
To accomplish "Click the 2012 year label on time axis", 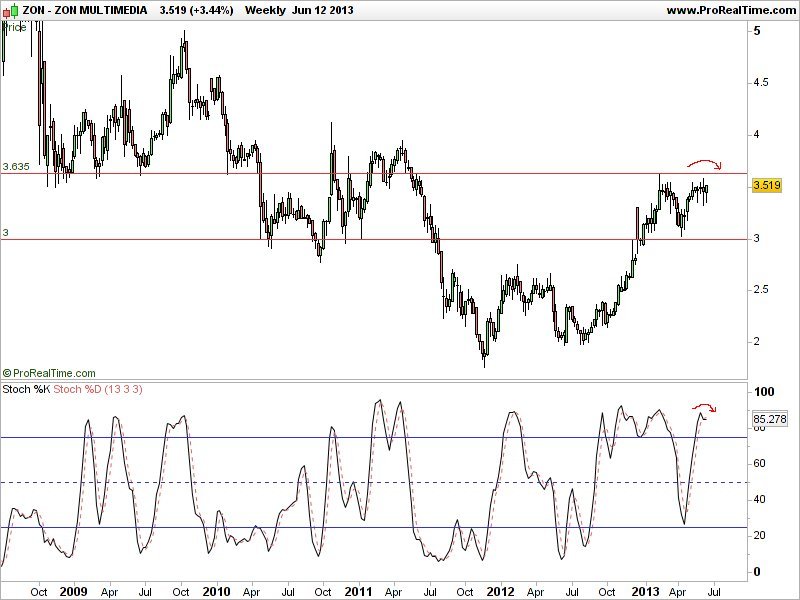I will pos(501,592).
